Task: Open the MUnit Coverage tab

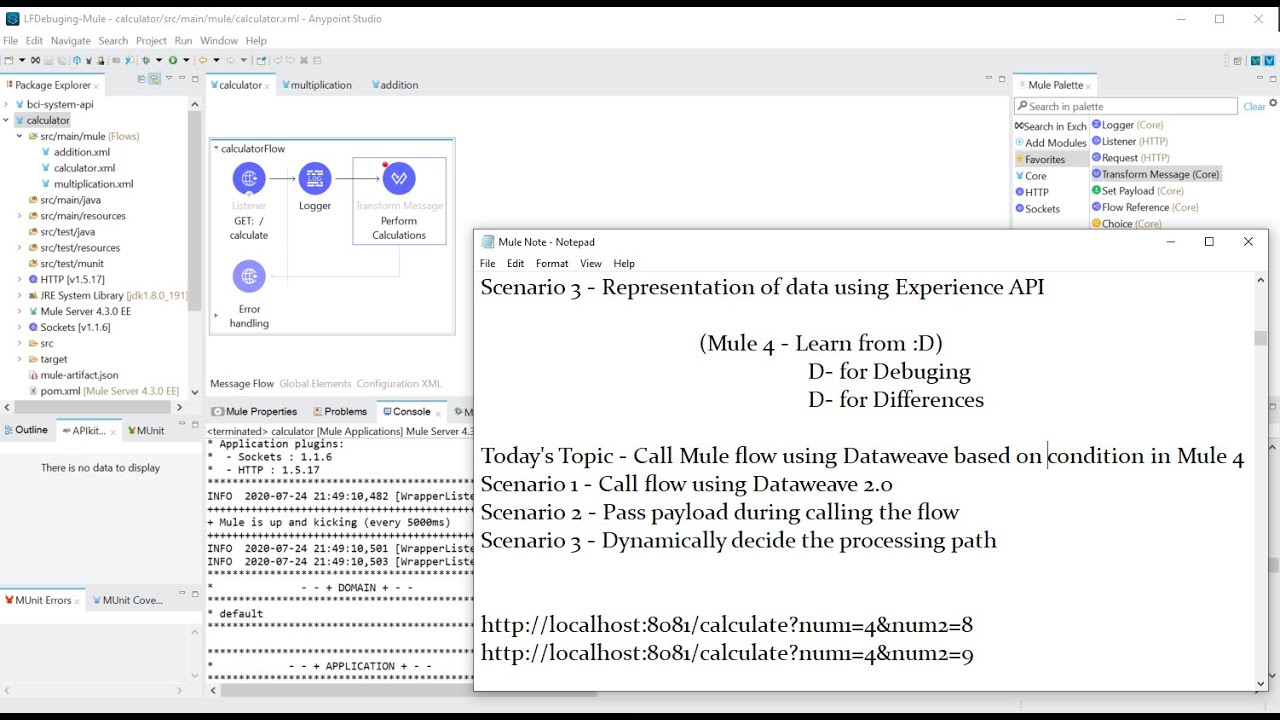Action: point(126,600)
